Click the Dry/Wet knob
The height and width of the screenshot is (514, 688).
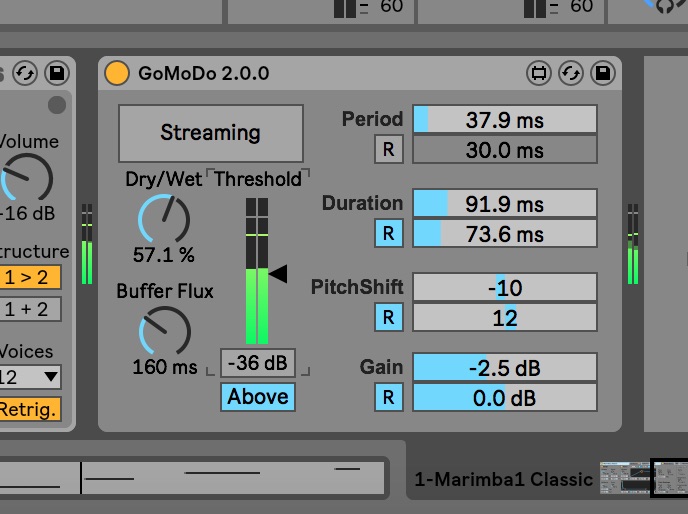pos(162,218)
